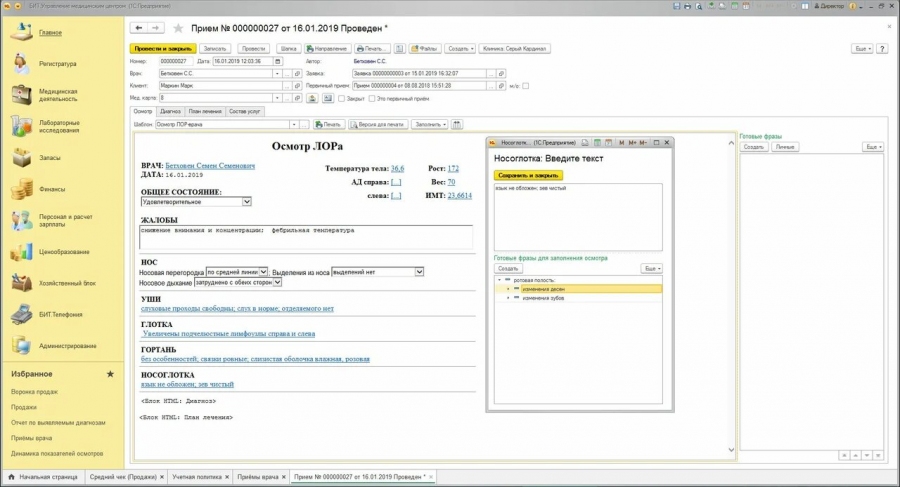Toggle the Закрыт checkbox
The width and height of the screenshot is (900, 487).
pyautogui.click(x=342, y=98)
